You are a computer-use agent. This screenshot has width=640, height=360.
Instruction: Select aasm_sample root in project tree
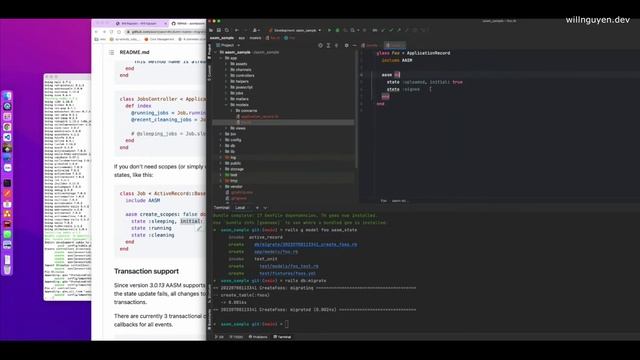(238, 52)
